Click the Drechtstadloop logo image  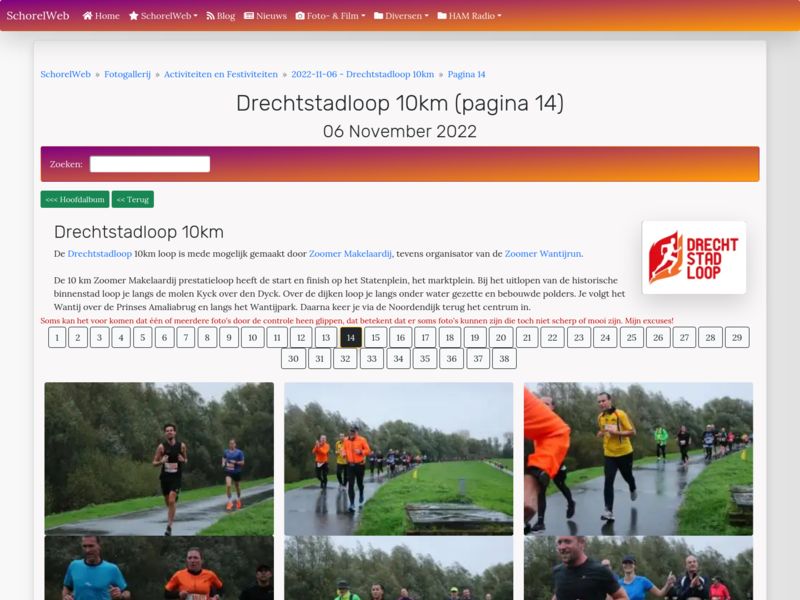coord(694,257)
